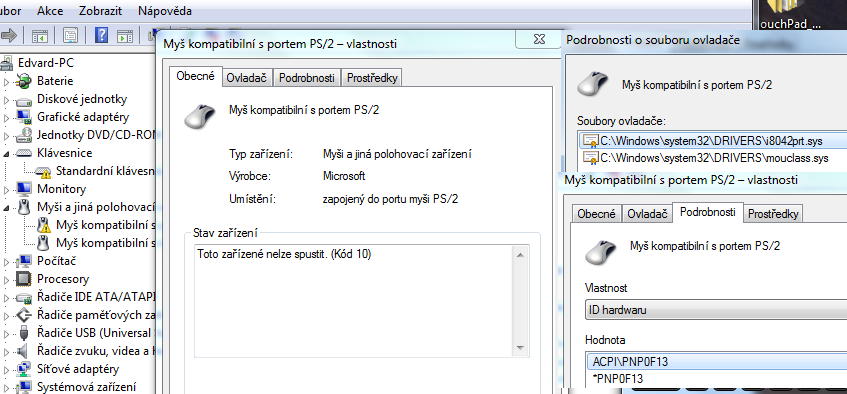Click the blue question mark help icon
Screen dimensions: 847x394
(x=102, y=36)
